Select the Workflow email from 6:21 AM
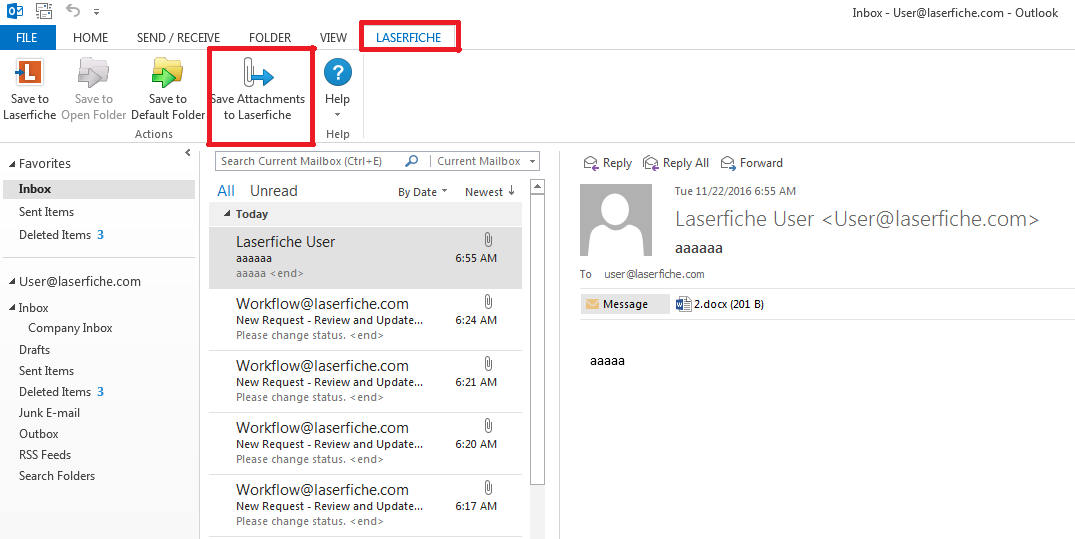1075x539 pixels. [x=365, y=381]
